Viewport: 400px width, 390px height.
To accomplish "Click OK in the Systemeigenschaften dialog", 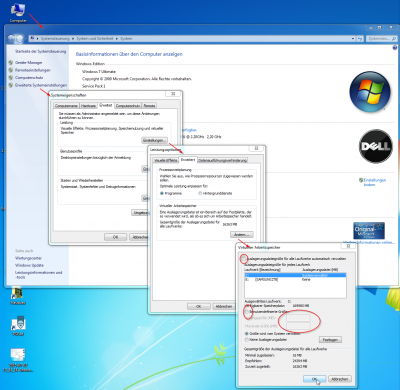I will pyautogui.click(x=115, y=237).
